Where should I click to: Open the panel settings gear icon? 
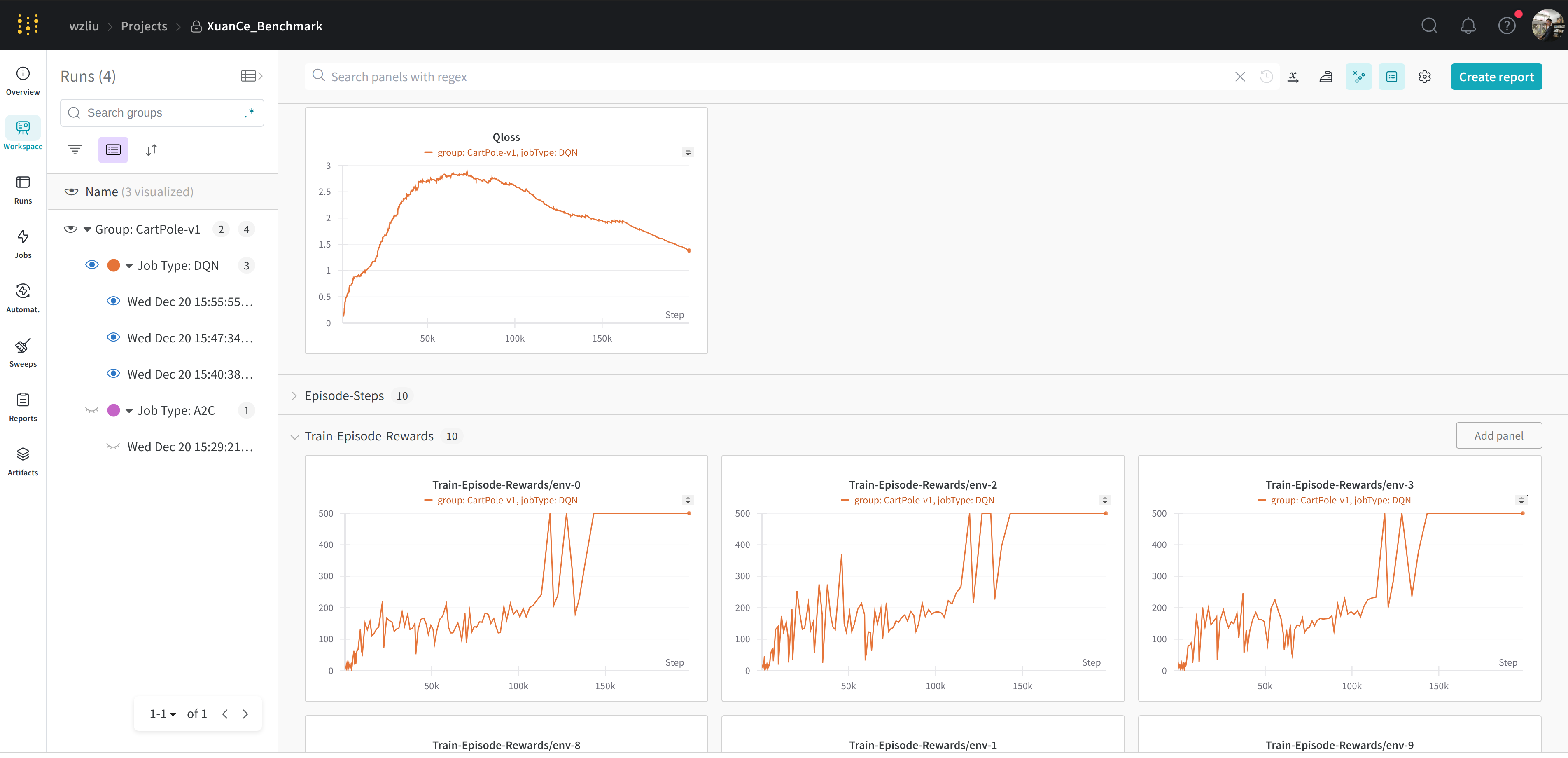click(x=1424, y=77)
